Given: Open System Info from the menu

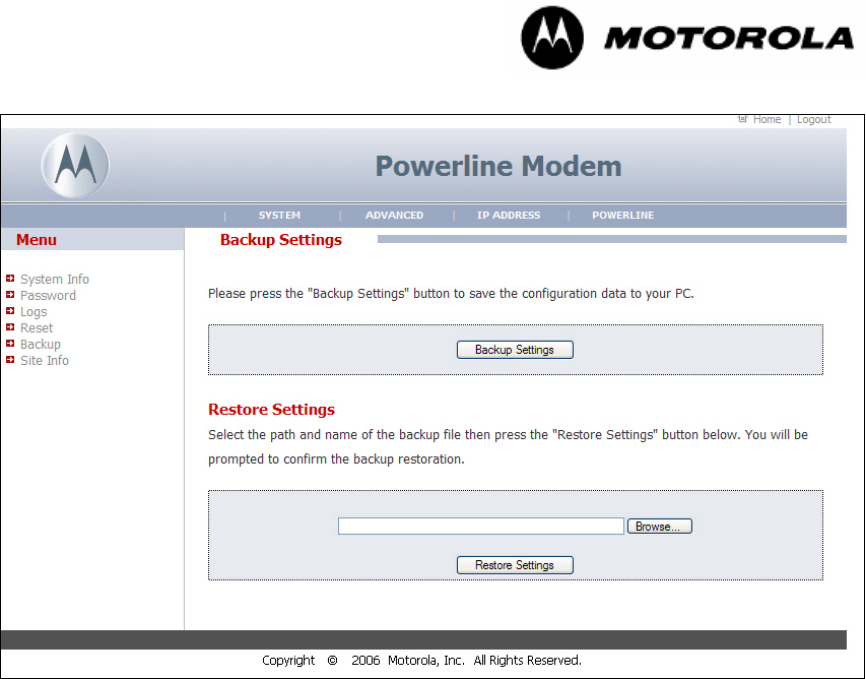Looking at the screenshot, I should (55, 279).
